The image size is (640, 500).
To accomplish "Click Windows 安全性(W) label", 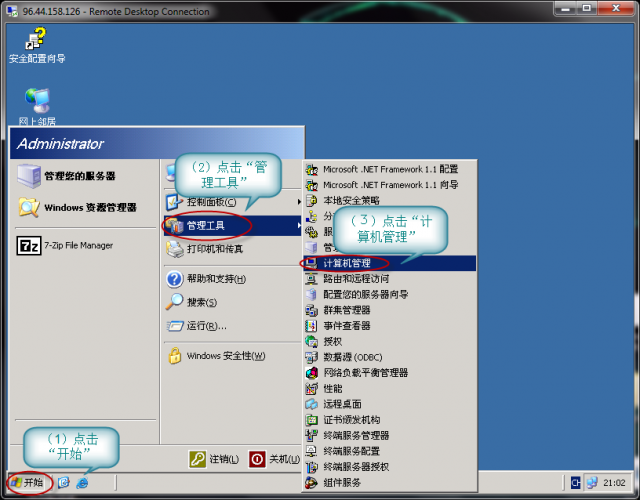I will [x=226, y=356].
